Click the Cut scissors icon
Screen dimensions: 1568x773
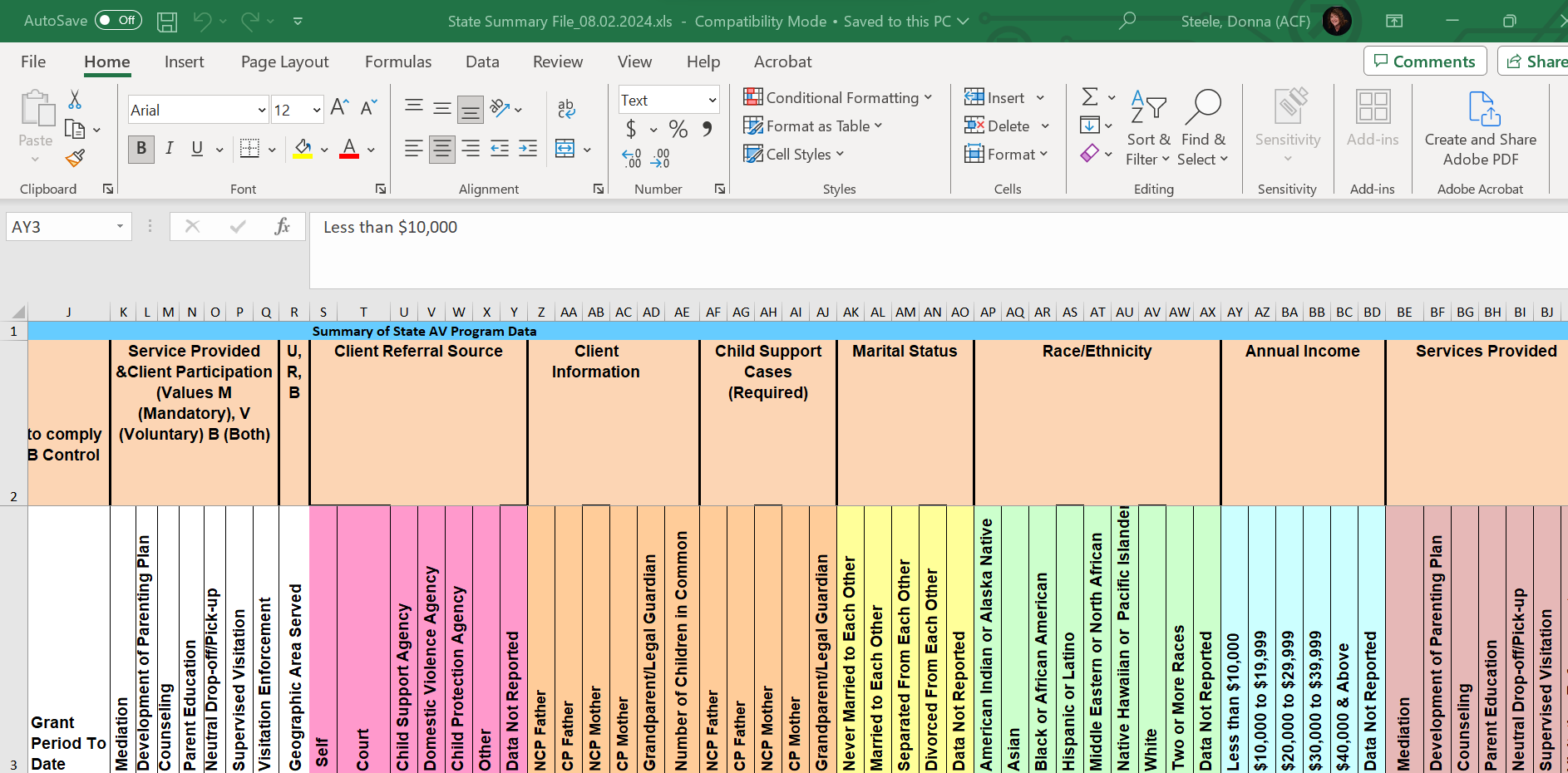click(75, 101)
